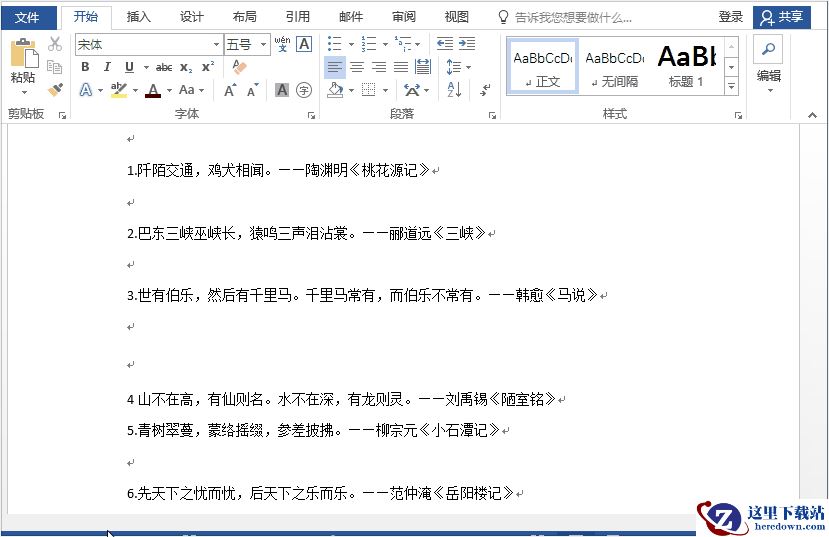Click the phonetic guide (wén) icon
The image size is (829, 537).
point(282,44)
